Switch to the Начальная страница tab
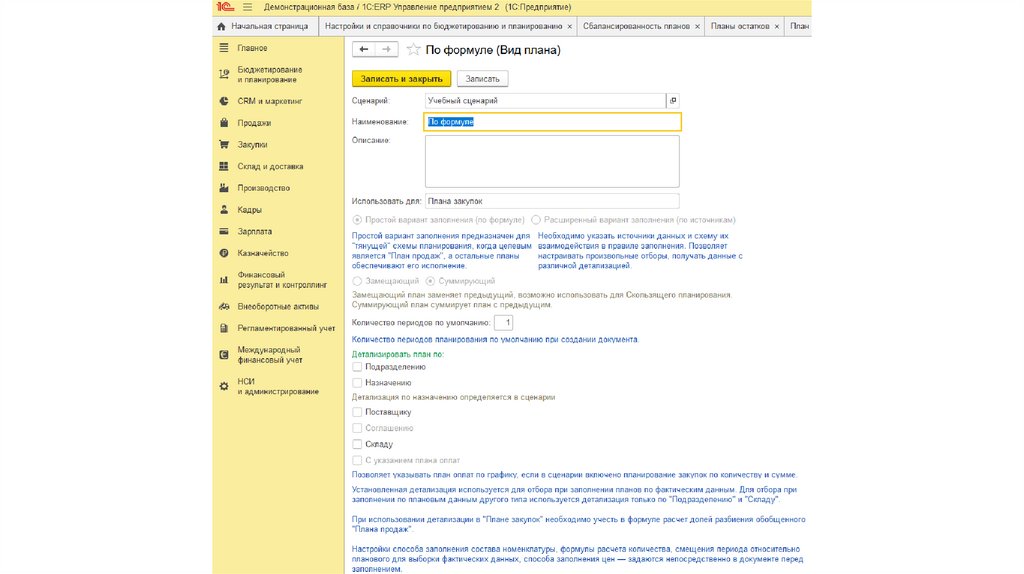The height and width of the screenshot is (574, 1024). (x=268, y=26)
